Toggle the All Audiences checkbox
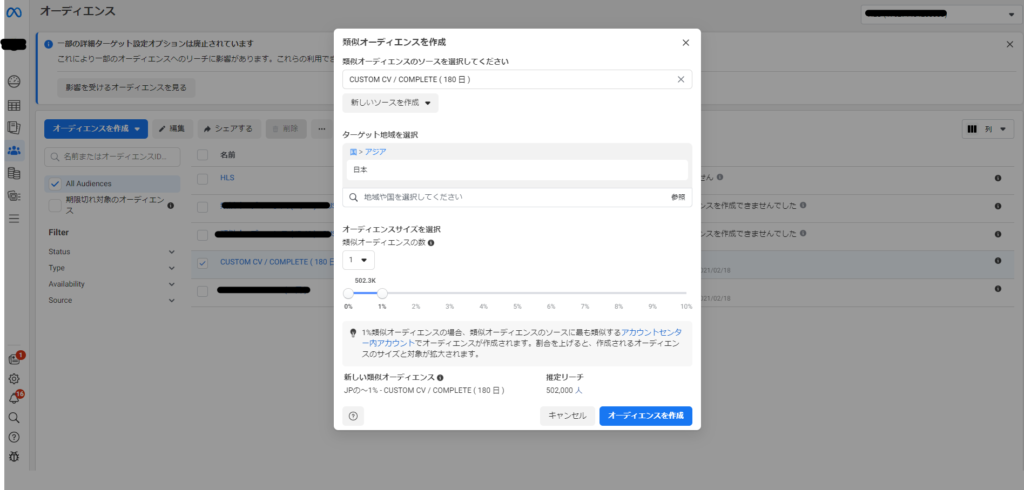 pos(55,184)
